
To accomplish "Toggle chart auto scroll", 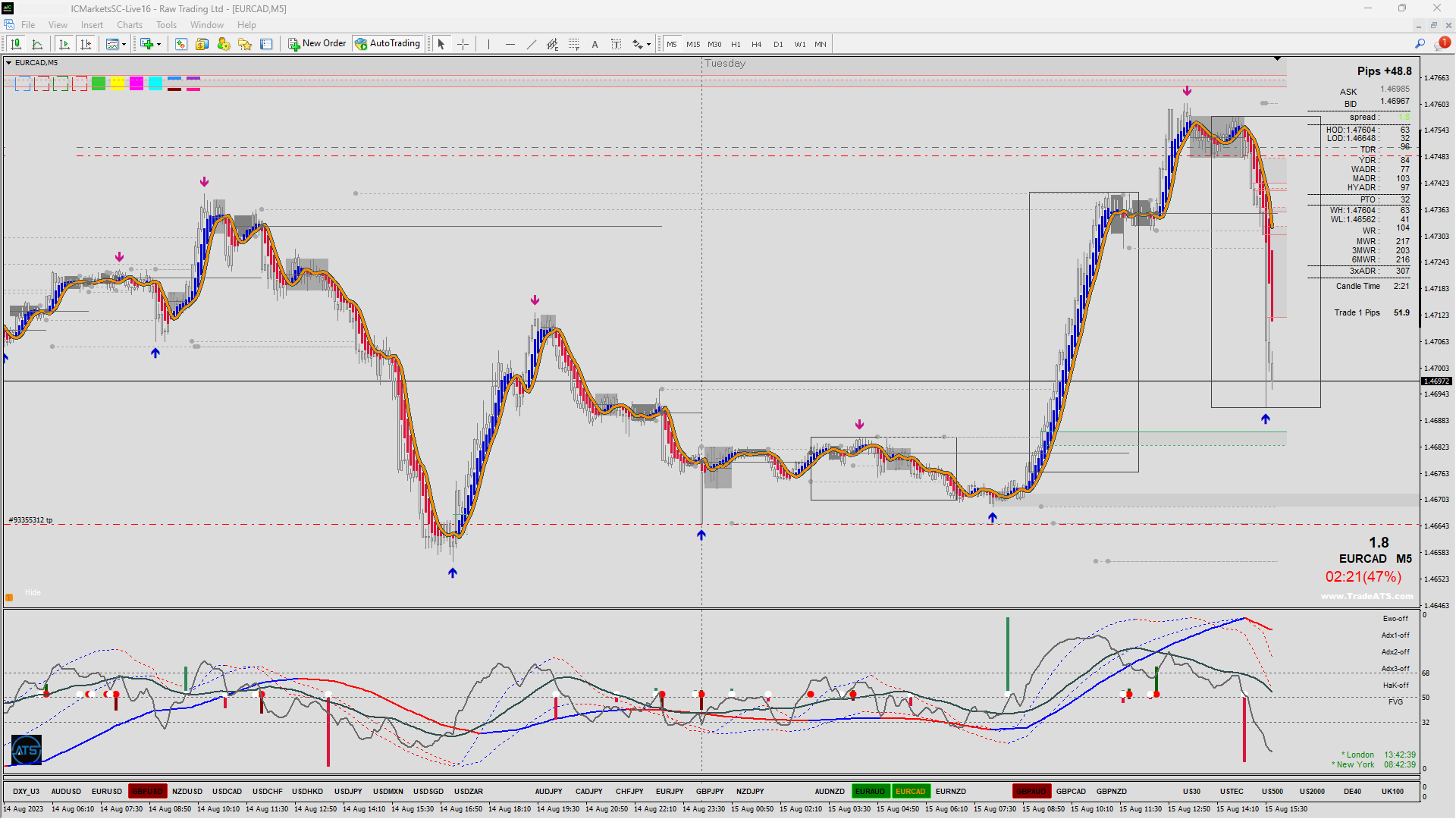I will point(64,44).
